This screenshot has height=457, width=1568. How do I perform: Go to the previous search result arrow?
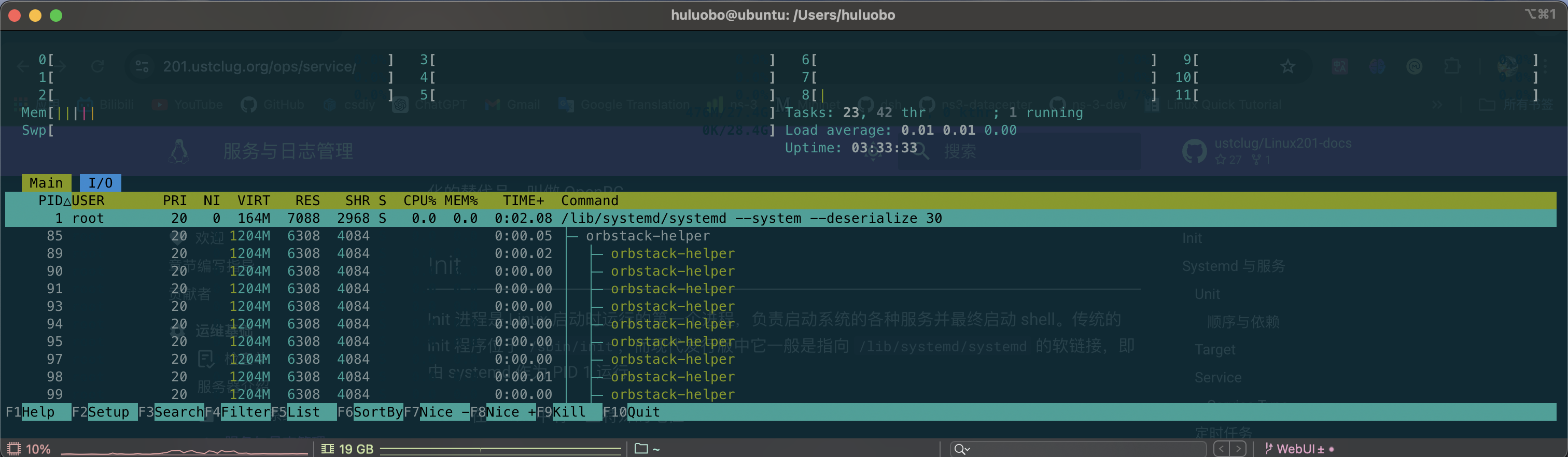pyautogui.click(x=1221, y=449)
